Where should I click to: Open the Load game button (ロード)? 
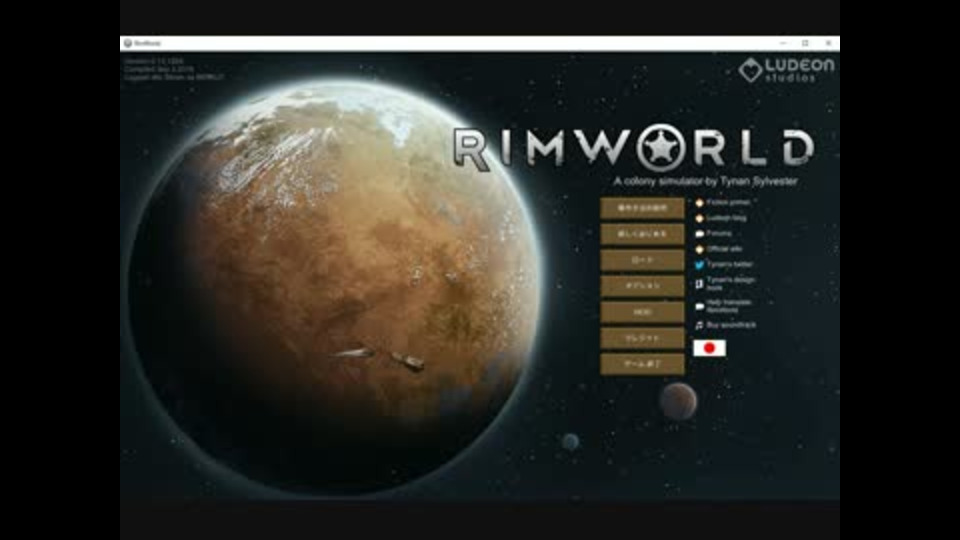(x=642, y=260)
